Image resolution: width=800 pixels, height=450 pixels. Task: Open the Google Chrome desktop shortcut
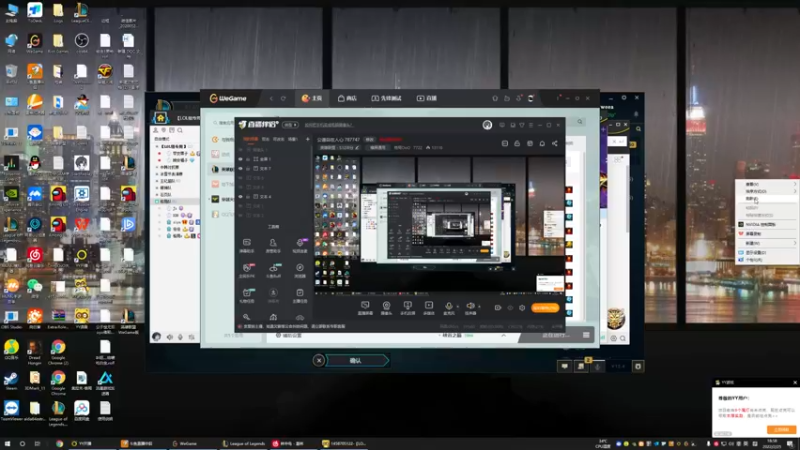point(58,381)
